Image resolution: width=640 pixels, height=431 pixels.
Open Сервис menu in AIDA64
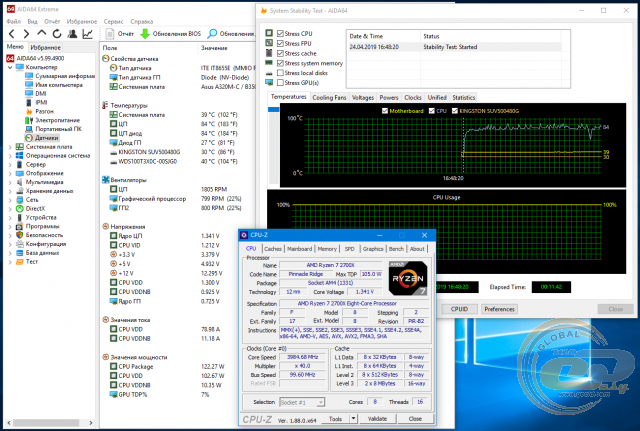point(113,21)
